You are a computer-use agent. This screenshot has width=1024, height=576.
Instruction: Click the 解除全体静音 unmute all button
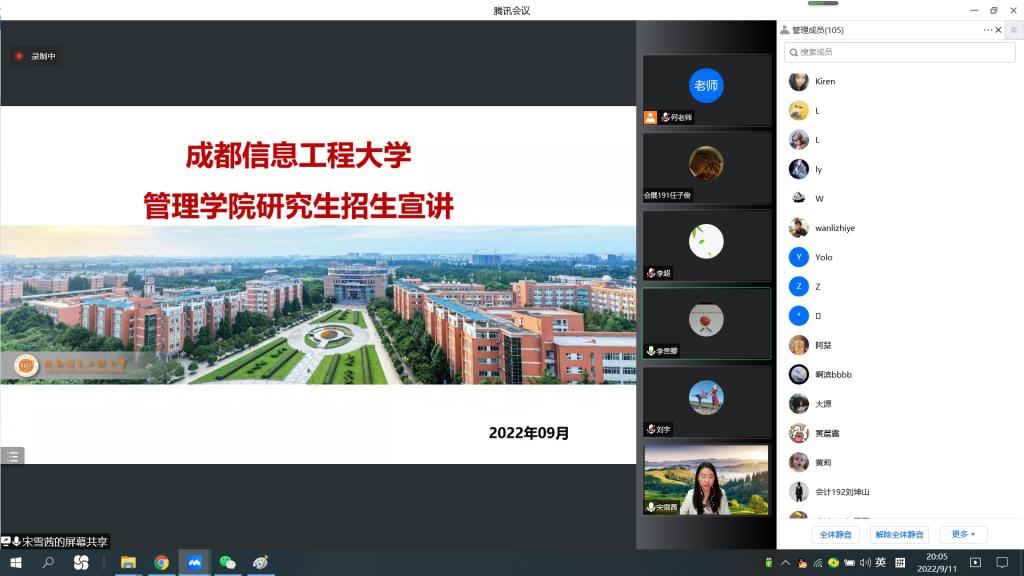pyautogui.click(x=899, y=534)
